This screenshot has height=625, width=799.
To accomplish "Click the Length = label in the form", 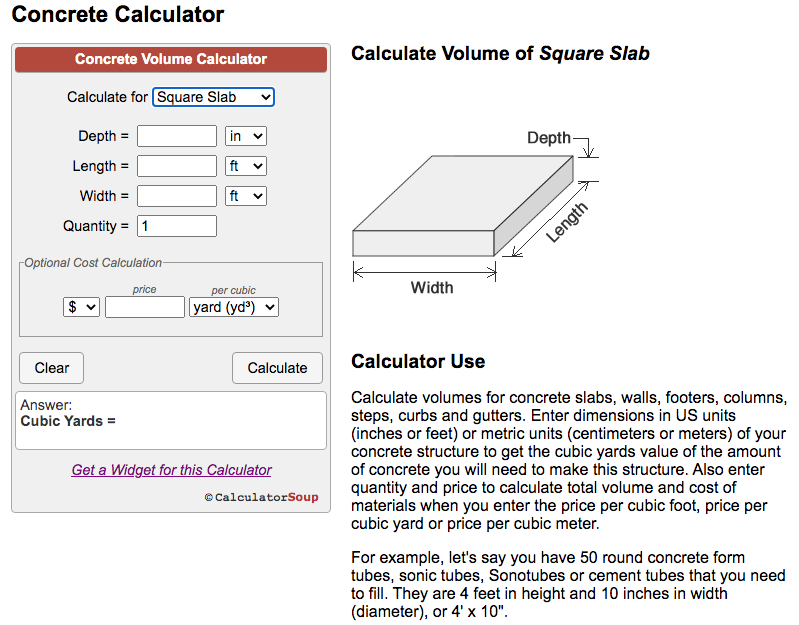I will tap(100, 166).
